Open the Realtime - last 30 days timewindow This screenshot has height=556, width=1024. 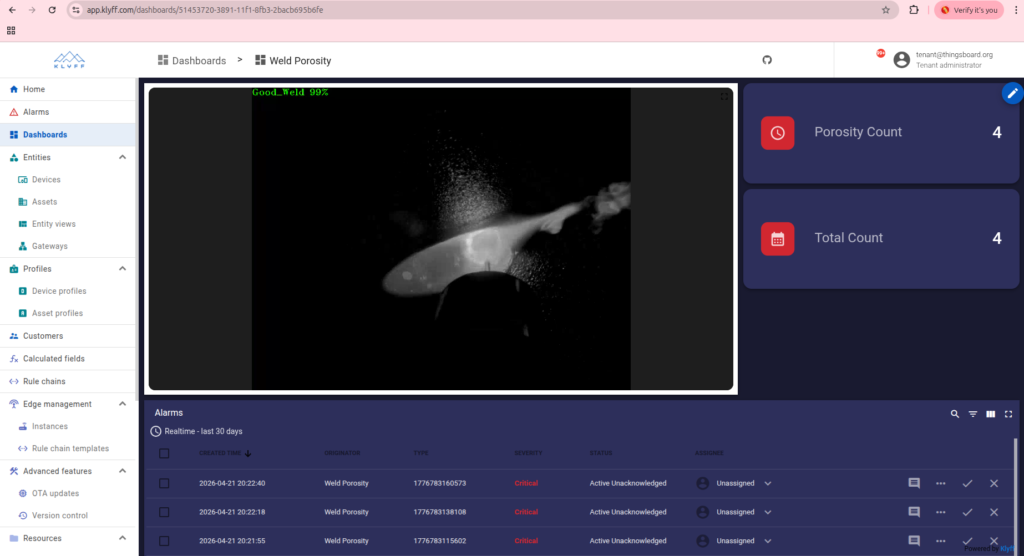[196, 431]
